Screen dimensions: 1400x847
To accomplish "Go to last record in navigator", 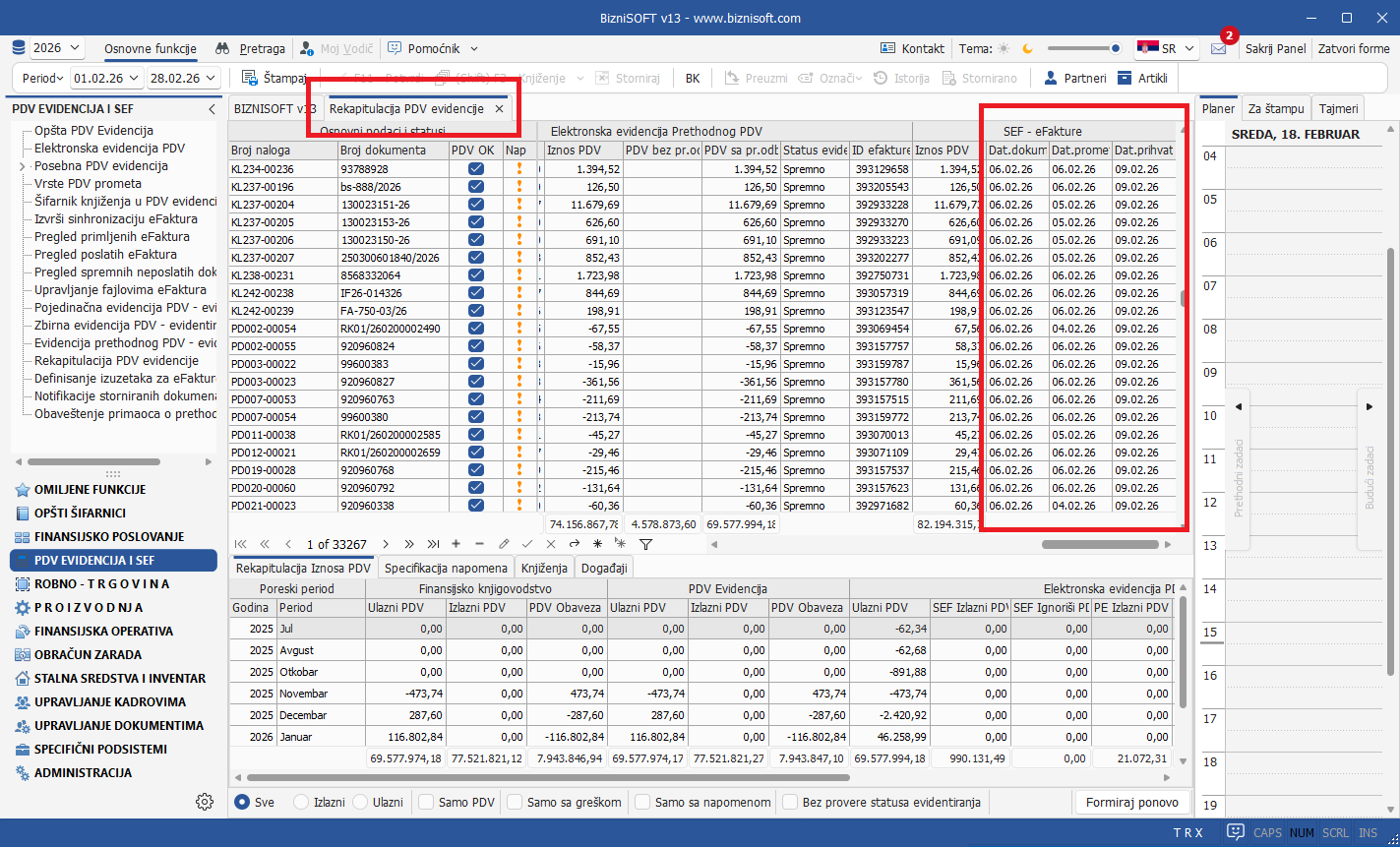I will [434, 544].
